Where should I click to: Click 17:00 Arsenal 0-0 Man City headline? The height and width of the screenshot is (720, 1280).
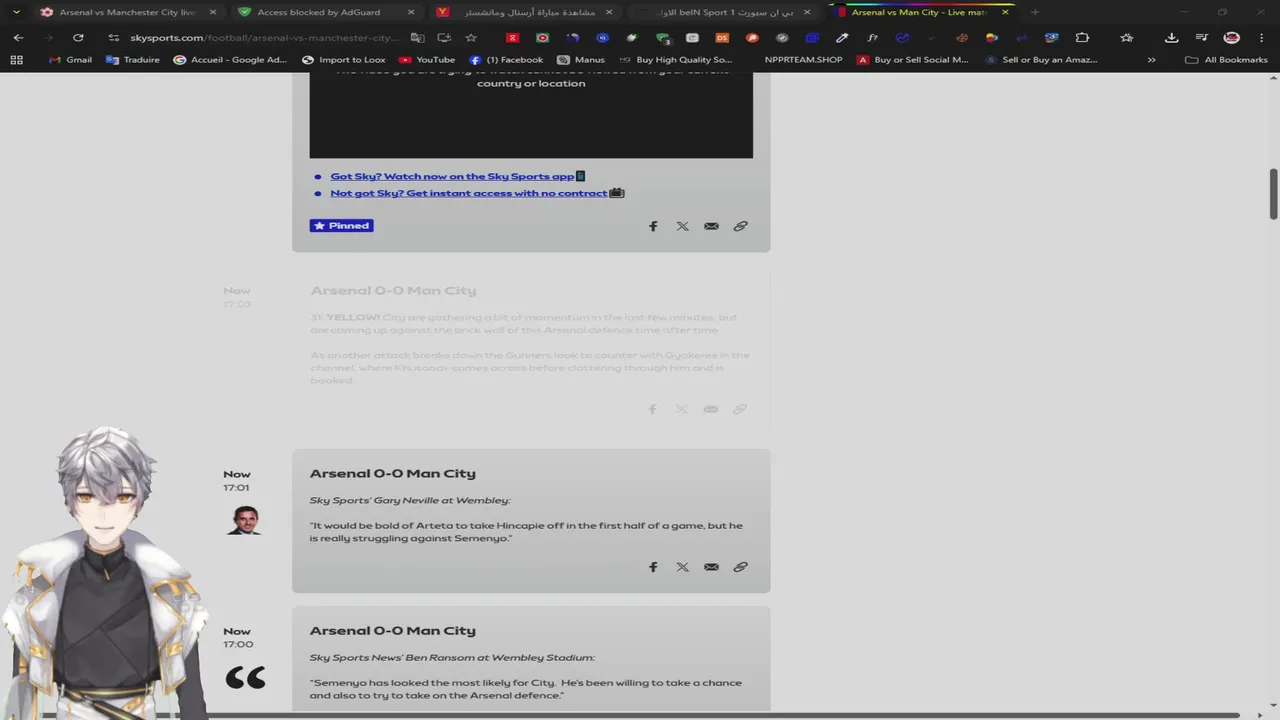pos(393,631)
